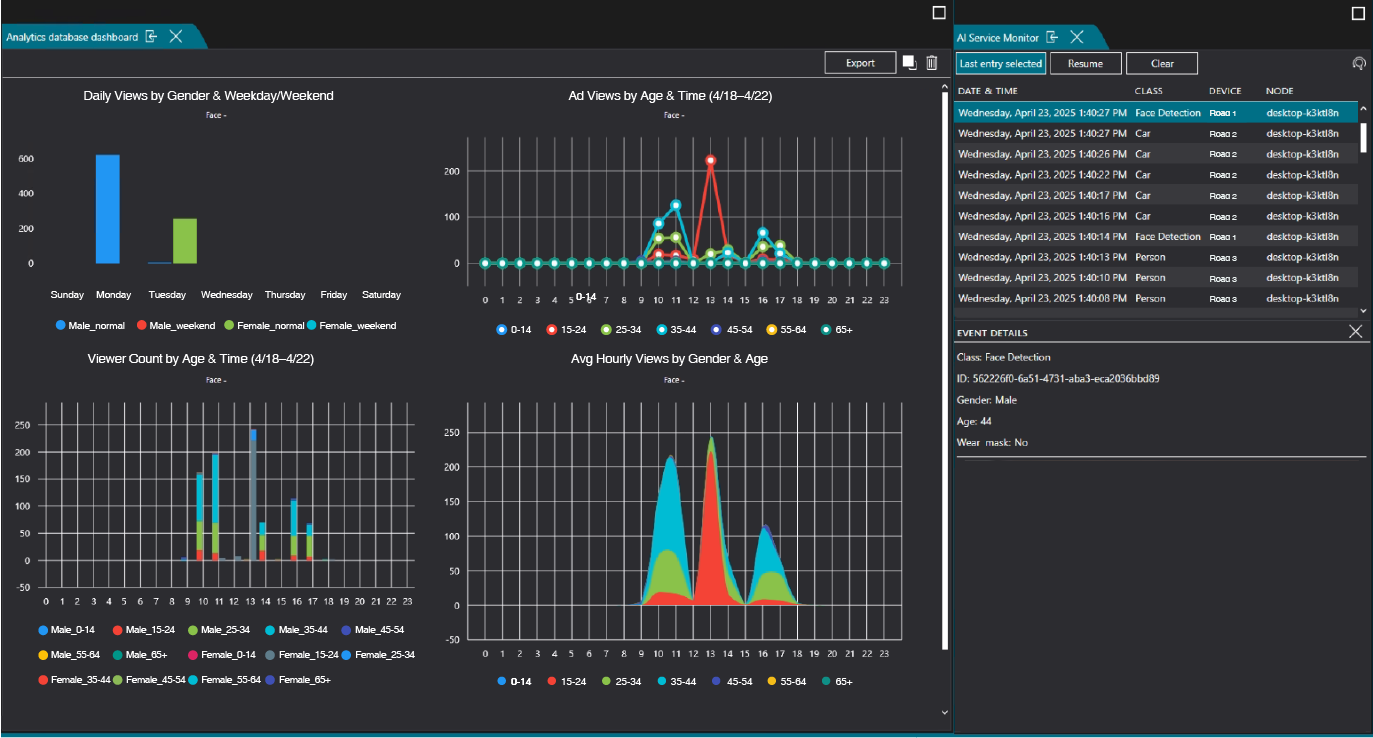Open Face dropdown under Avg Hourly Views chart
Viewport: 1373px width, 738px height.
click(x=673, y=380)
